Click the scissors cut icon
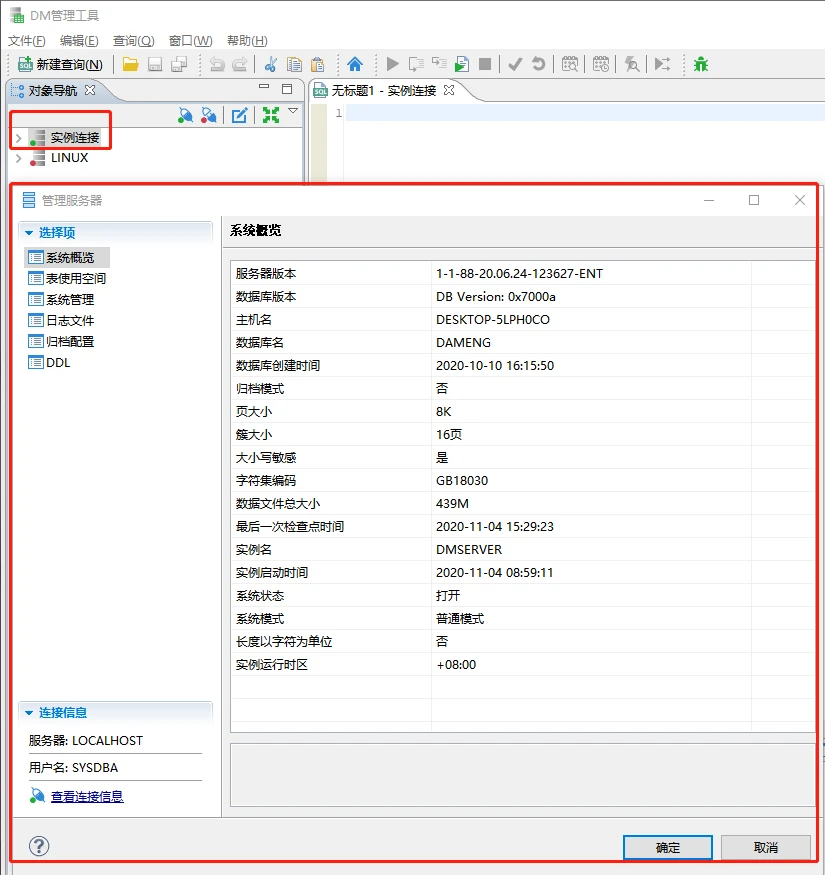The height and width of the screenshot is (875, 825). (270, 65)
